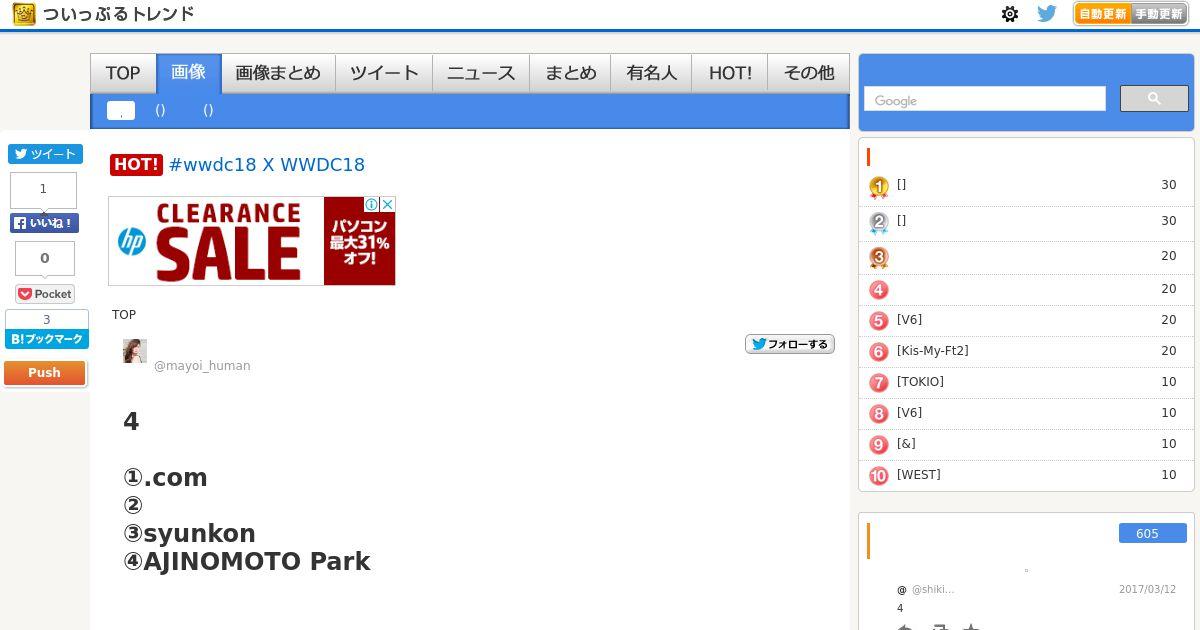
Task: Switch to manual update 手動更新
Action: point(1159,14)
